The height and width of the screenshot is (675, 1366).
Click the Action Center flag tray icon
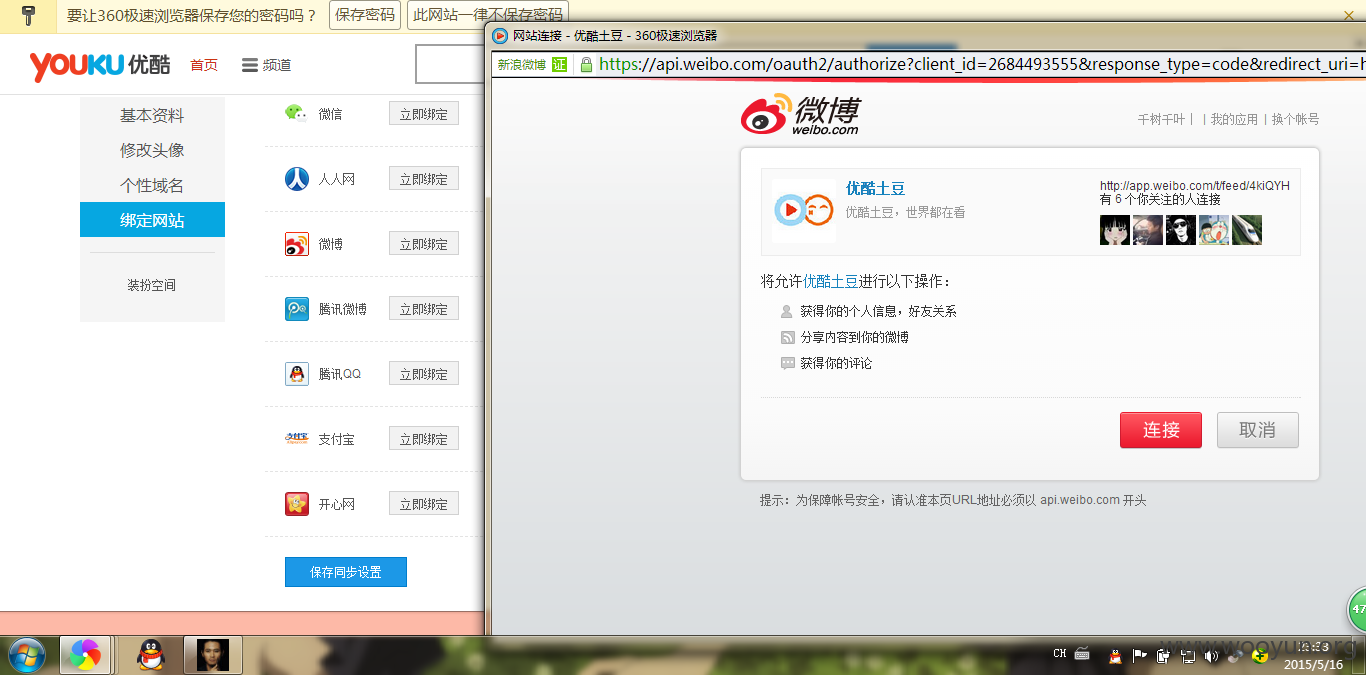1139,656
